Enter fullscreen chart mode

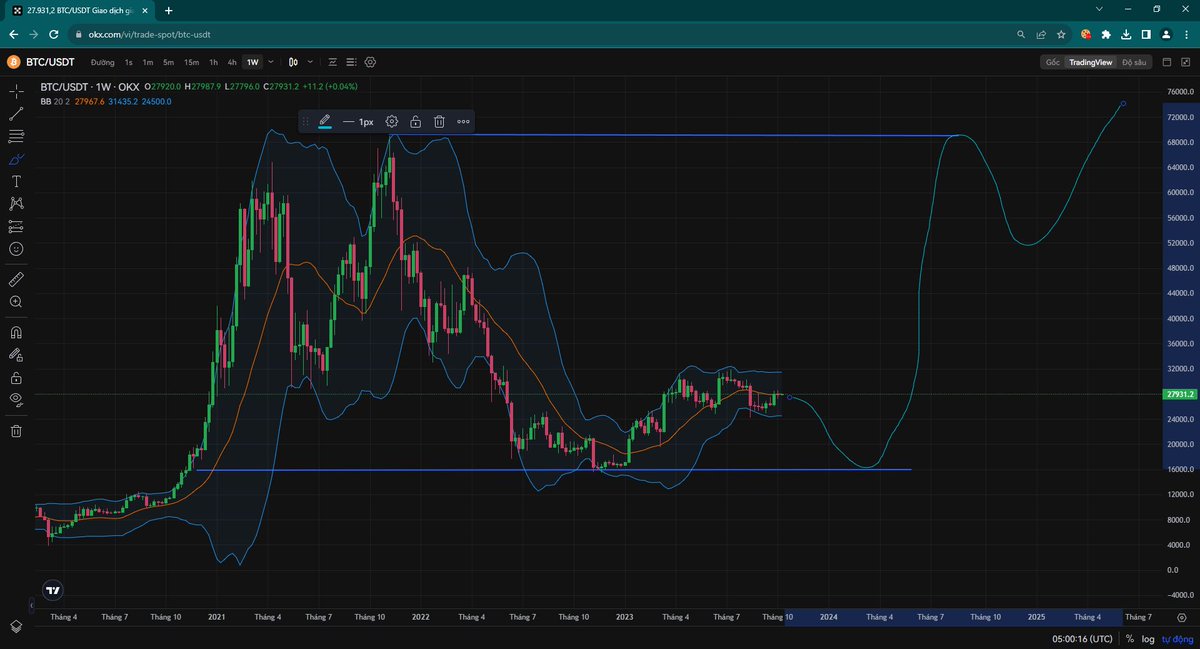[1185, 62]
